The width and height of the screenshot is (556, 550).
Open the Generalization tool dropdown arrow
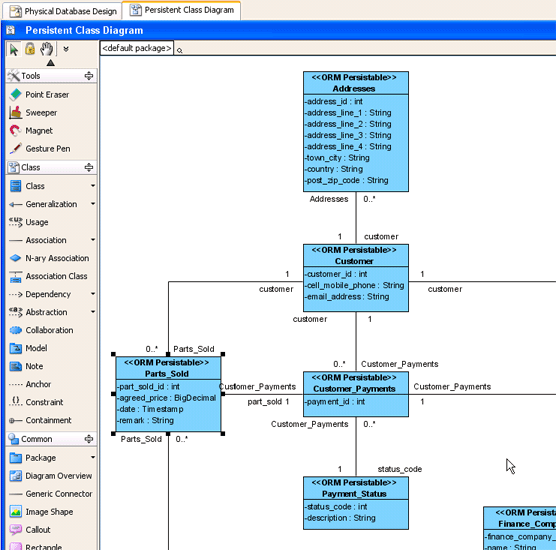(x=93, y=204)
